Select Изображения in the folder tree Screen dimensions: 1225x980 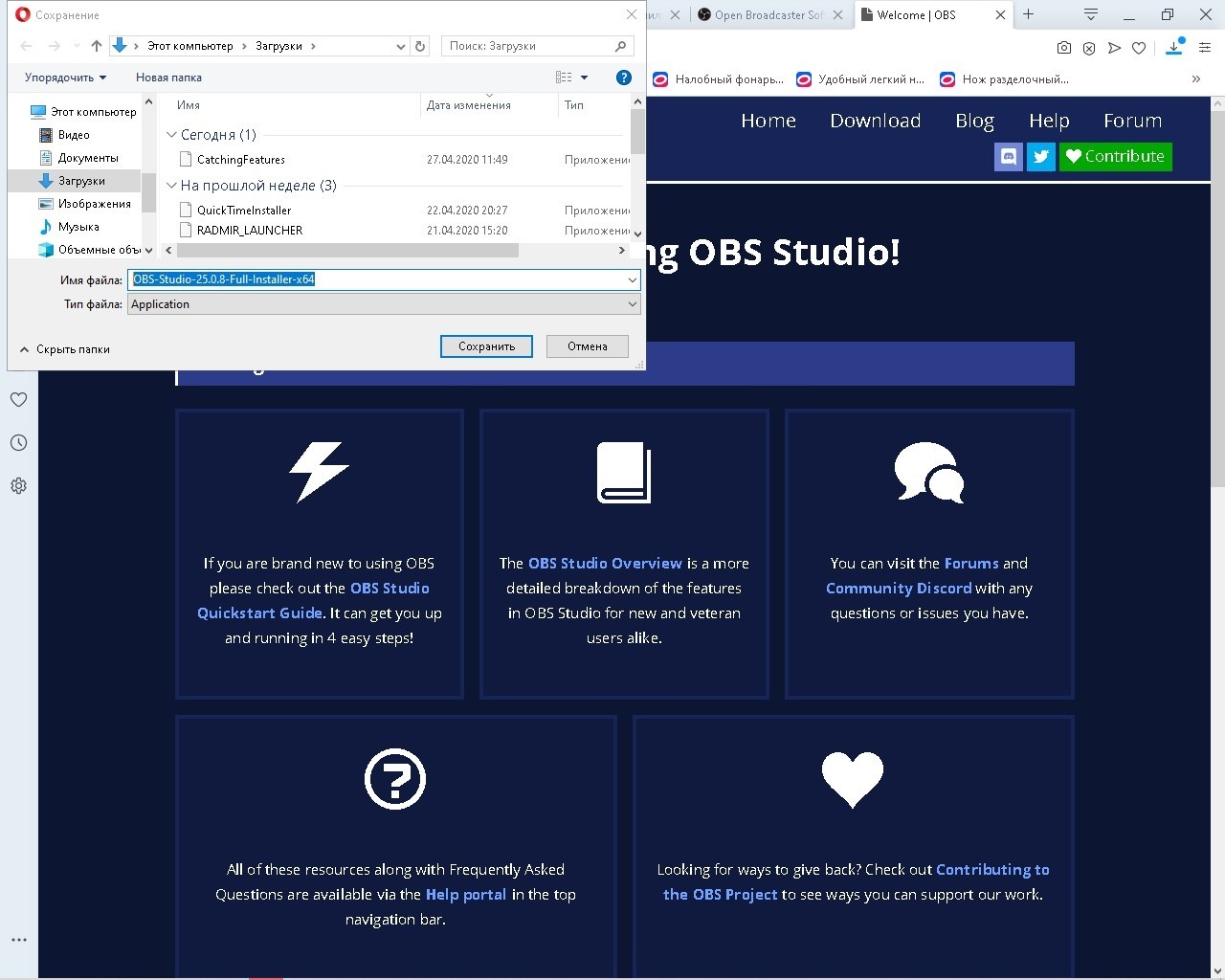(94, 204)
